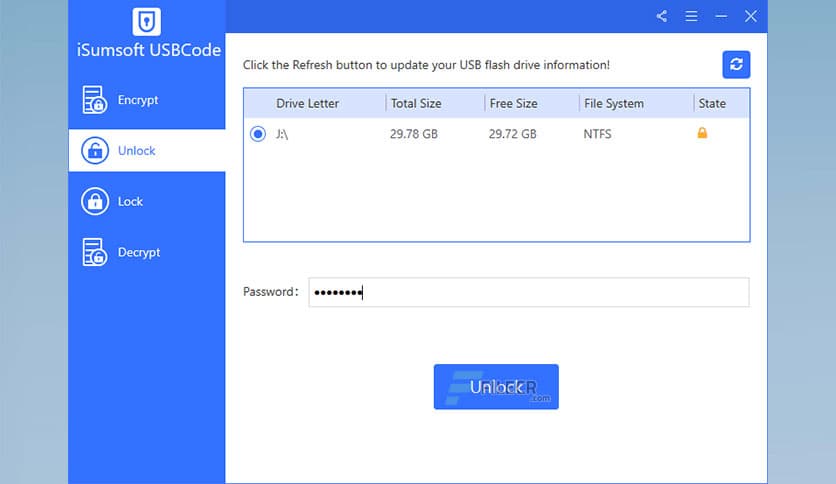The image size is (836, 484).
Task: Click the orange lock state icon
Action: pyautogui.click(x=702, y=133)
